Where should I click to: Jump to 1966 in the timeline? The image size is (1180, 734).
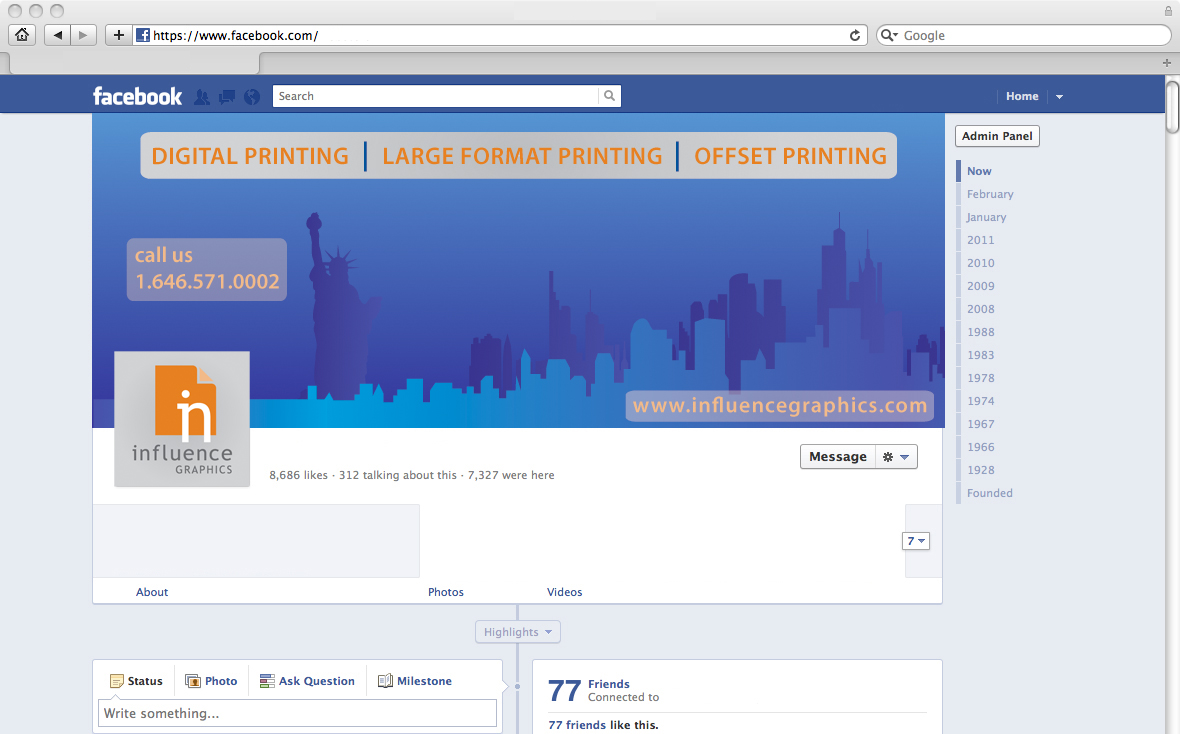click(981, 447)
